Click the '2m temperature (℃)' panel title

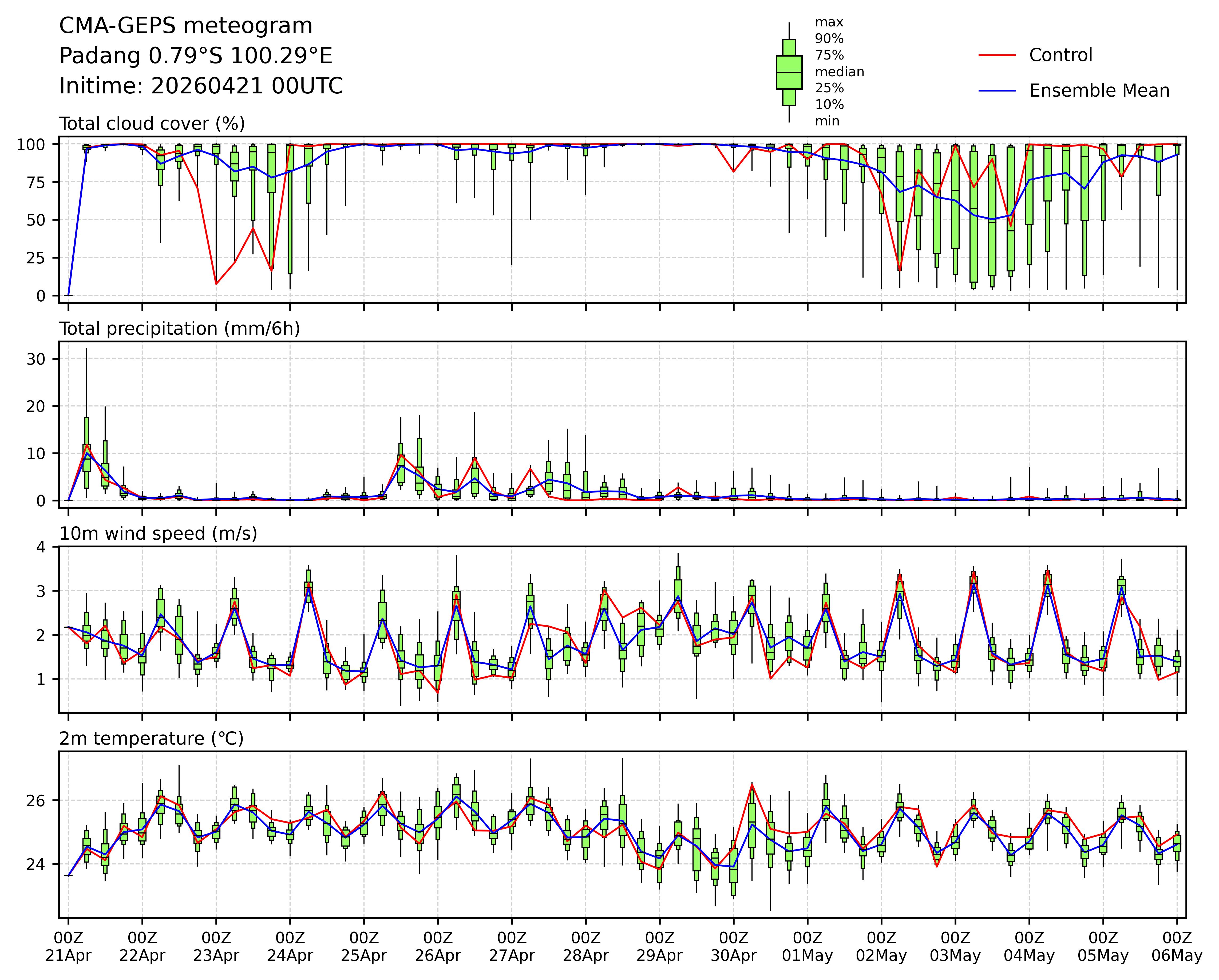pos(152,739)
